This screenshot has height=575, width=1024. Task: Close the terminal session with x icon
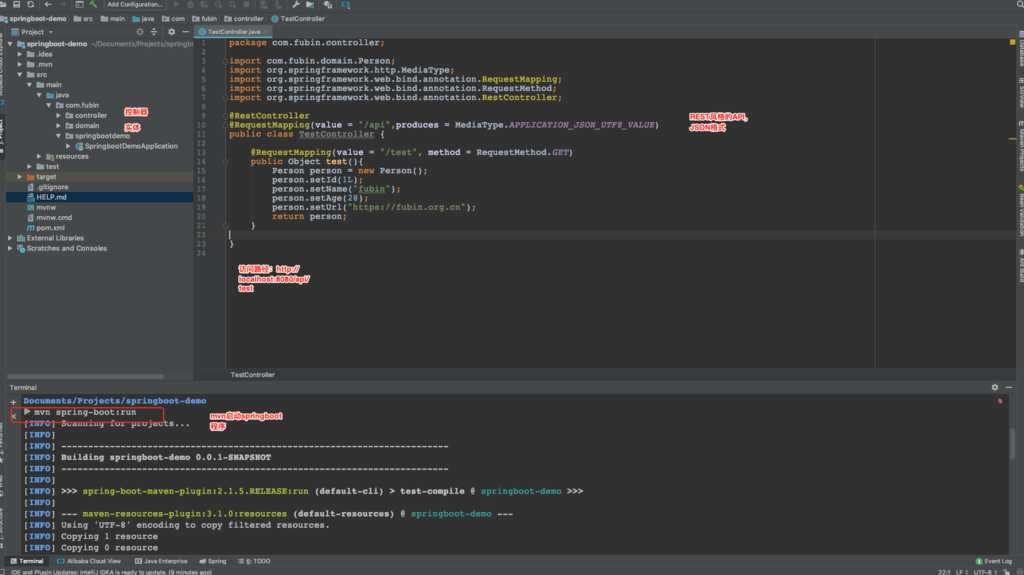(x=13, y=416)
